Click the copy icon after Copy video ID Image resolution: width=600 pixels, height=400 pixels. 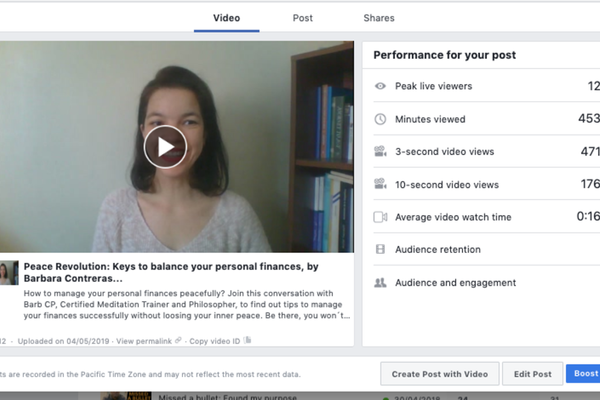[x=248, y=340]
